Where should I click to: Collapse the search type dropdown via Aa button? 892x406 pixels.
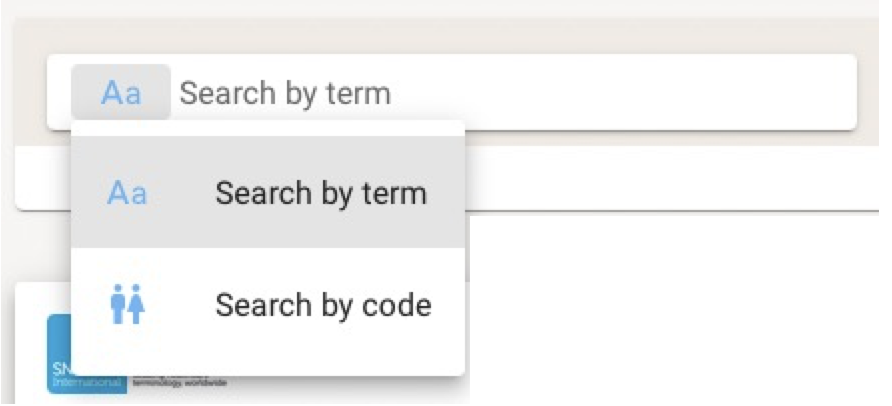click(121, 93)
